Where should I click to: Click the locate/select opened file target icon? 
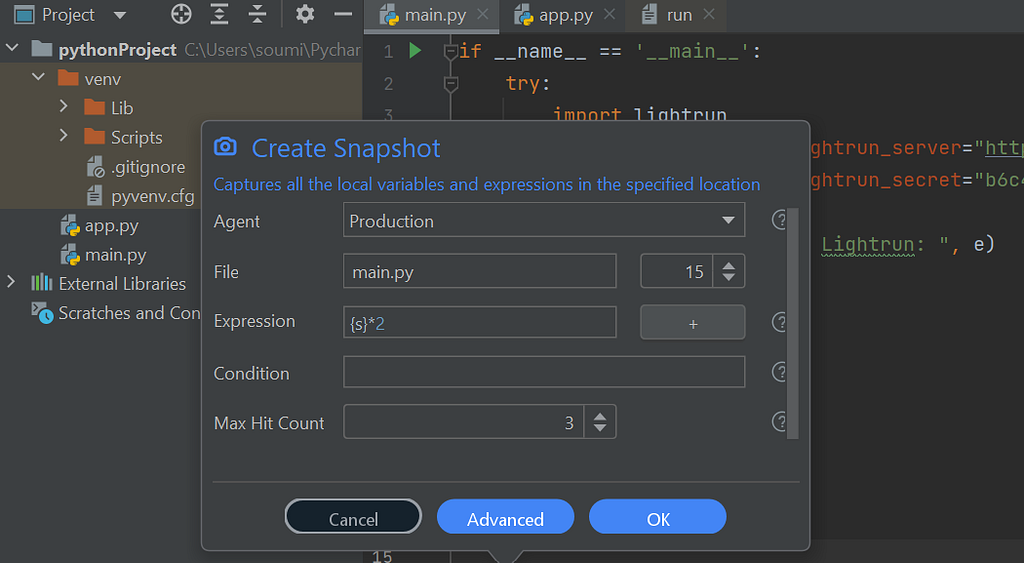(x=181, y=14)
